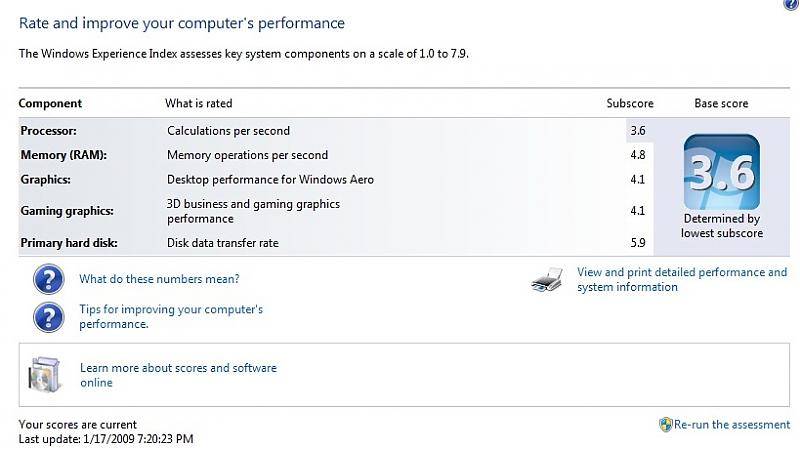Select the Processor row label
This screenshot has width=800, height=449.
coord(48,131)
